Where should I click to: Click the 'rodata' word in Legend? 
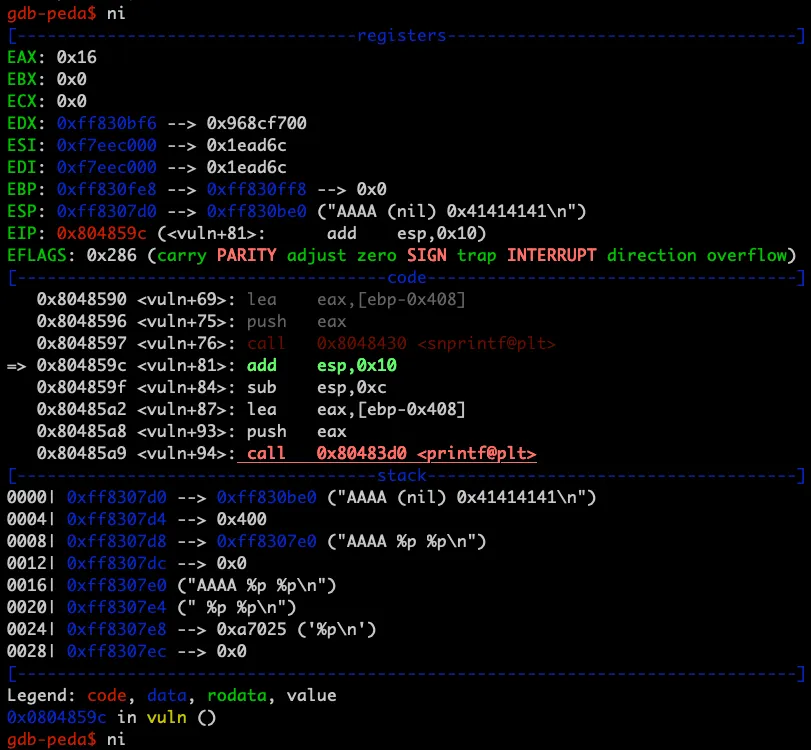tap(236, 695)
